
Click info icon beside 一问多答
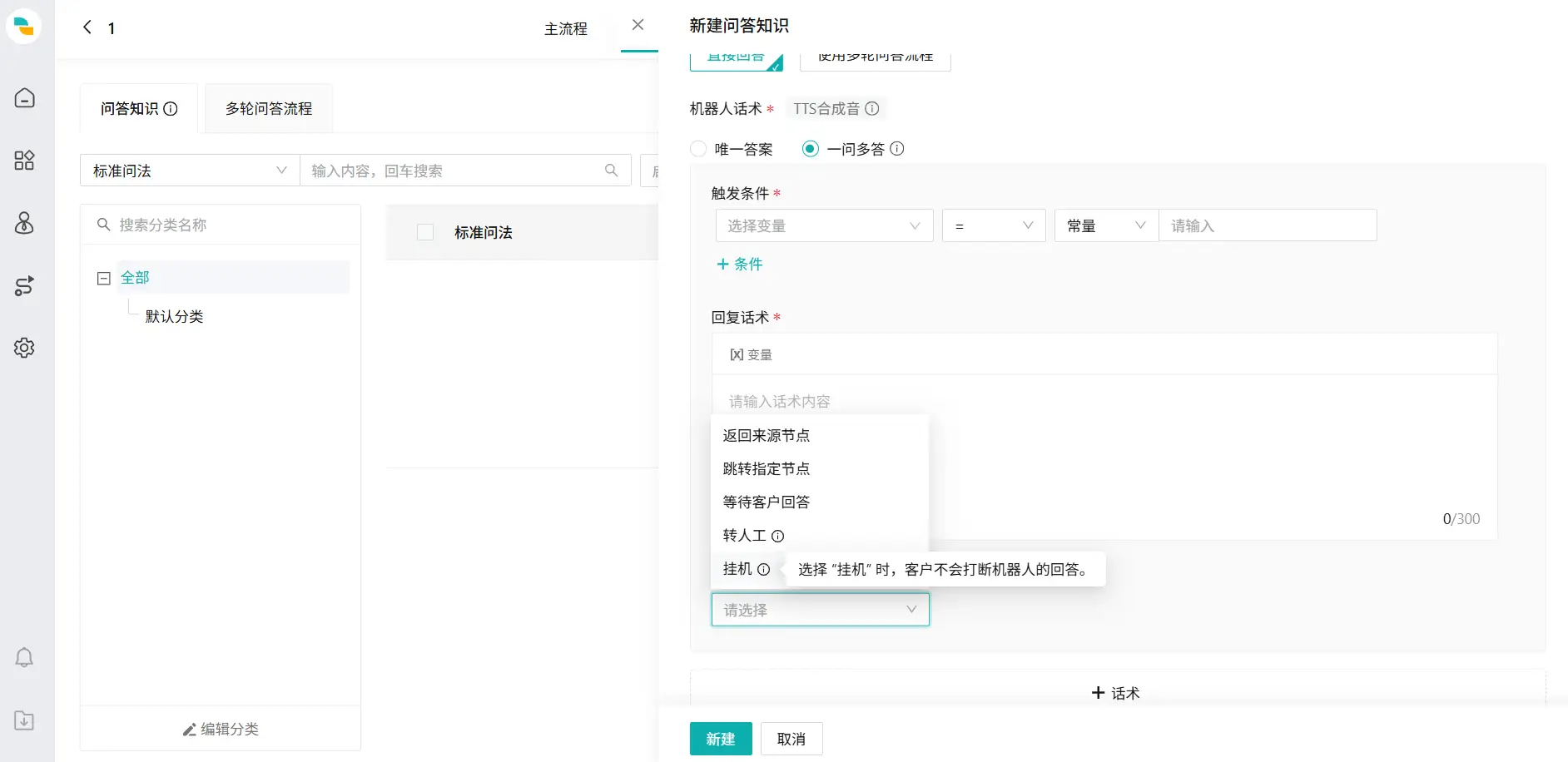click(x=897, y=149)
